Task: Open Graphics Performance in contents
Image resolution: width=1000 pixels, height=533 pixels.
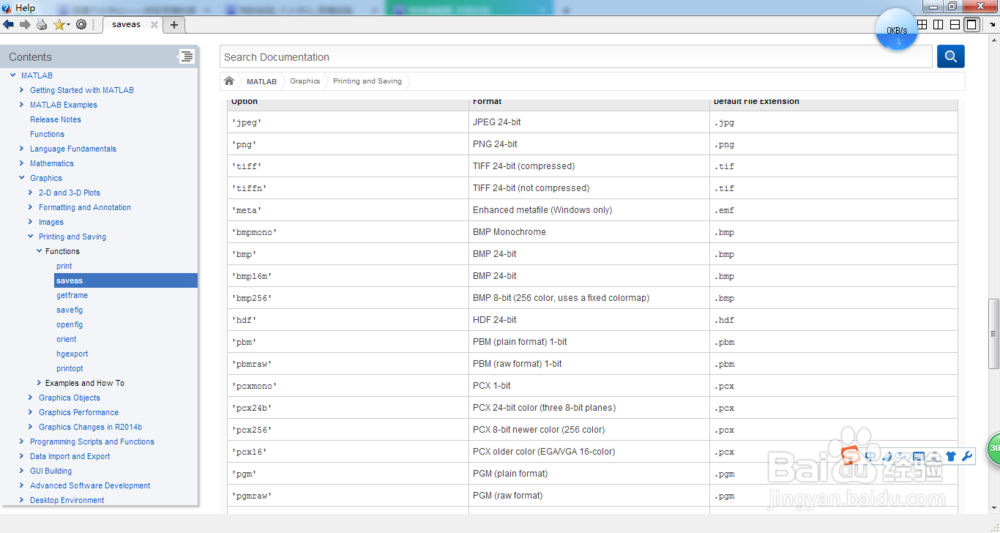Action: (x=78, y=413)
